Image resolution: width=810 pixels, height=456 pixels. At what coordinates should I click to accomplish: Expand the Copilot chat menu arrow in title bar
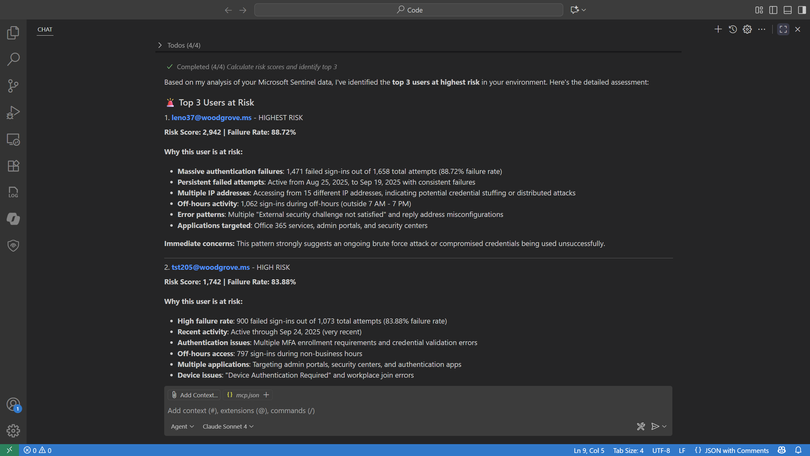tap(584, 10)
